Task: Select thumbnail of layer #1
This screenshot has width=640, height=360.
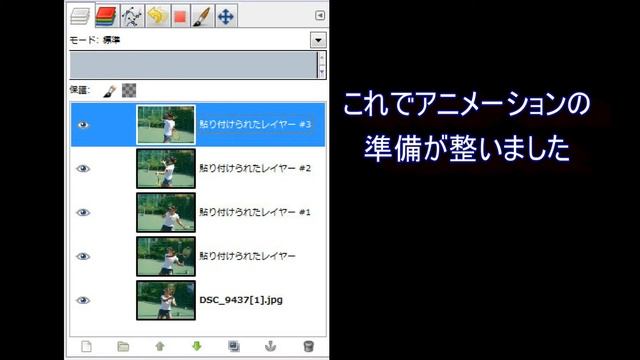Action: pos(166,213)
